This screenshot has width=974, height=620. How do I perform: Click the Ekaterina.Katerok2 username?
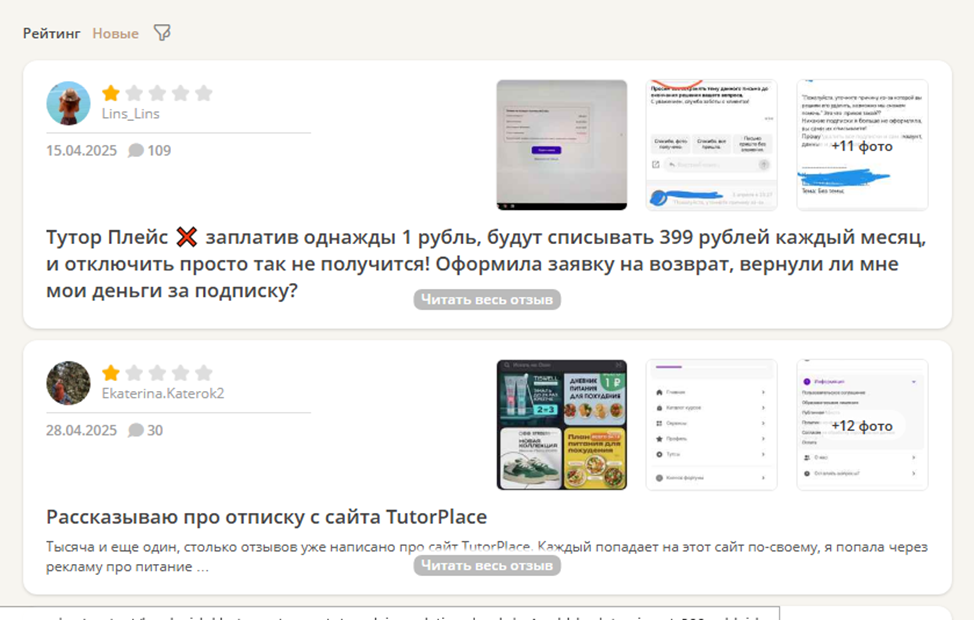coord(163,393)
